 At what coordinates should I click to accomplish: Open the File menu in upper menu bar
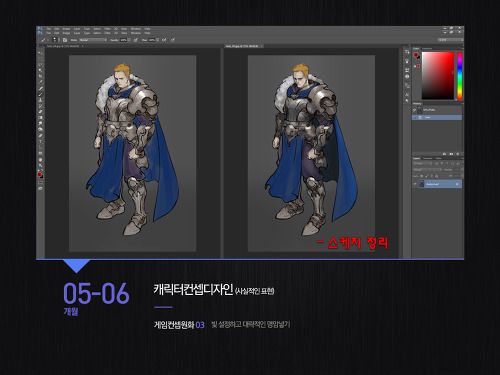49,29
